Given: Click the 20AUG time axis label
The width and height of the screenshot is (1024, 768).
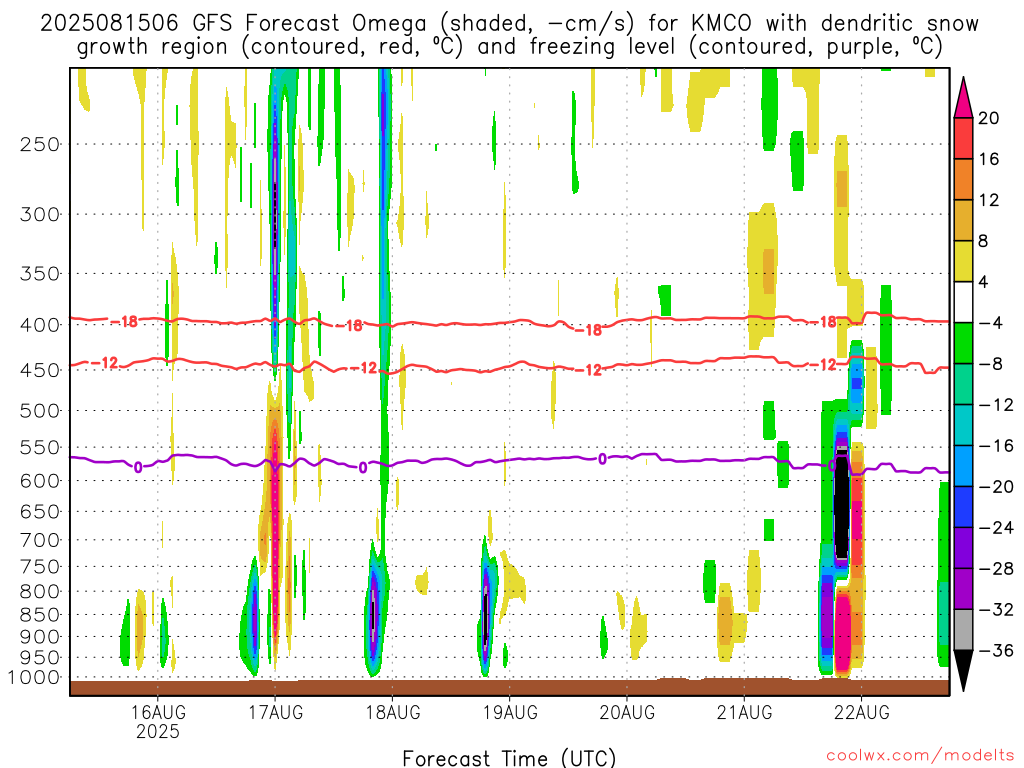Looking at the screenshot, I should [x=627, y=712].
